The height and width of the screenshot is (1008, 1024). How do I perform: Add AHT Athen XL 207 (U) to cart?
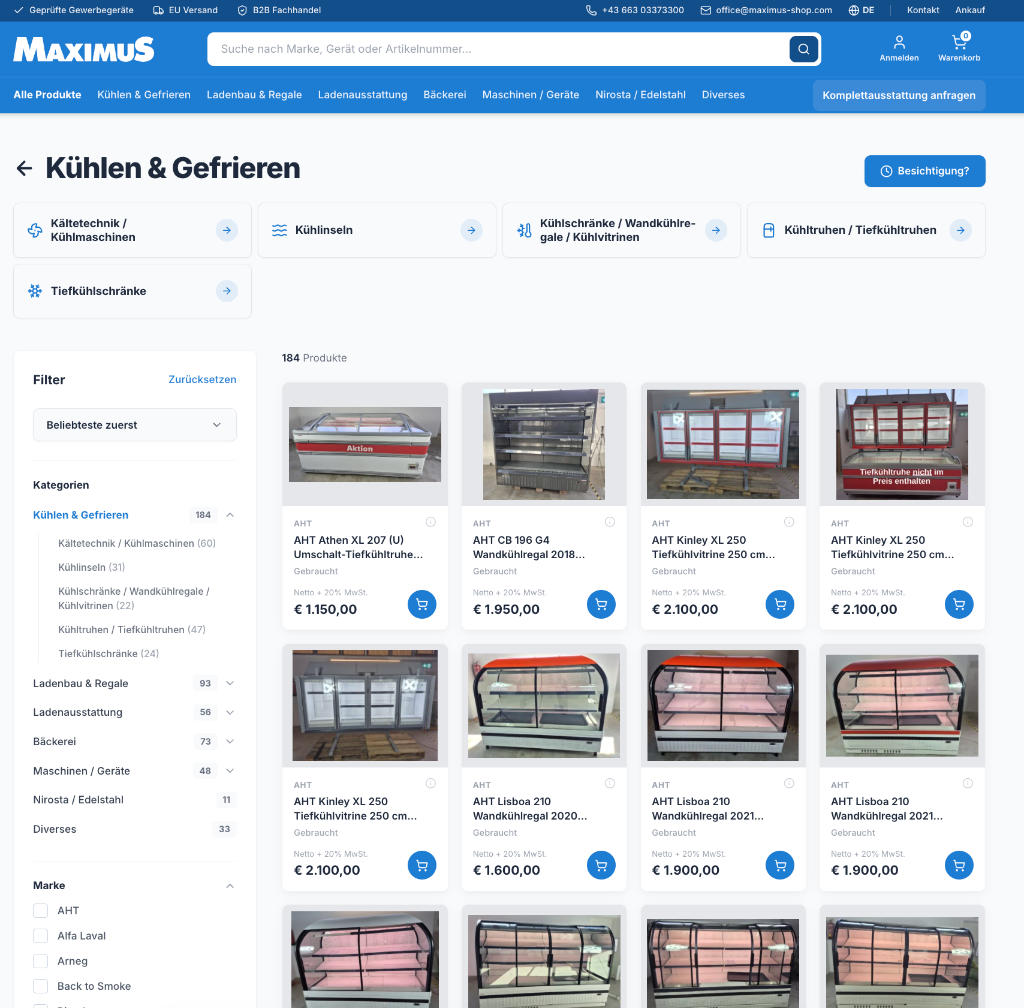pos(422,604)
